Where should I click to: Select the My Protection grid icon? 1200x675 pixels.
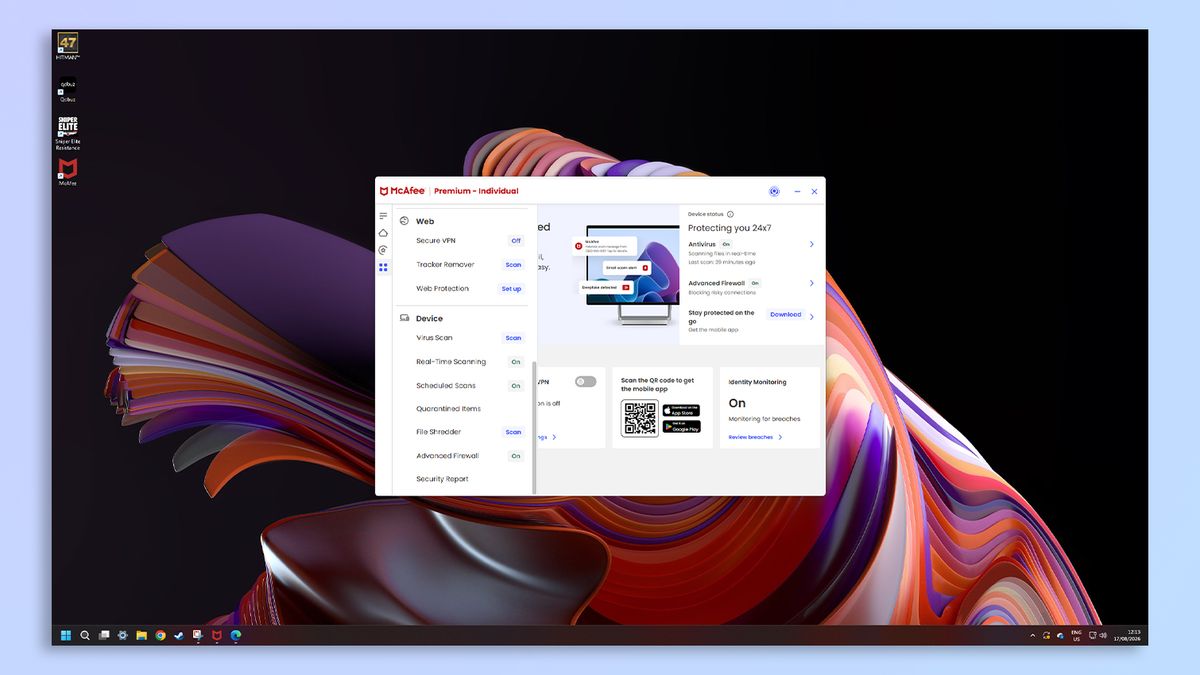(383, 267)
